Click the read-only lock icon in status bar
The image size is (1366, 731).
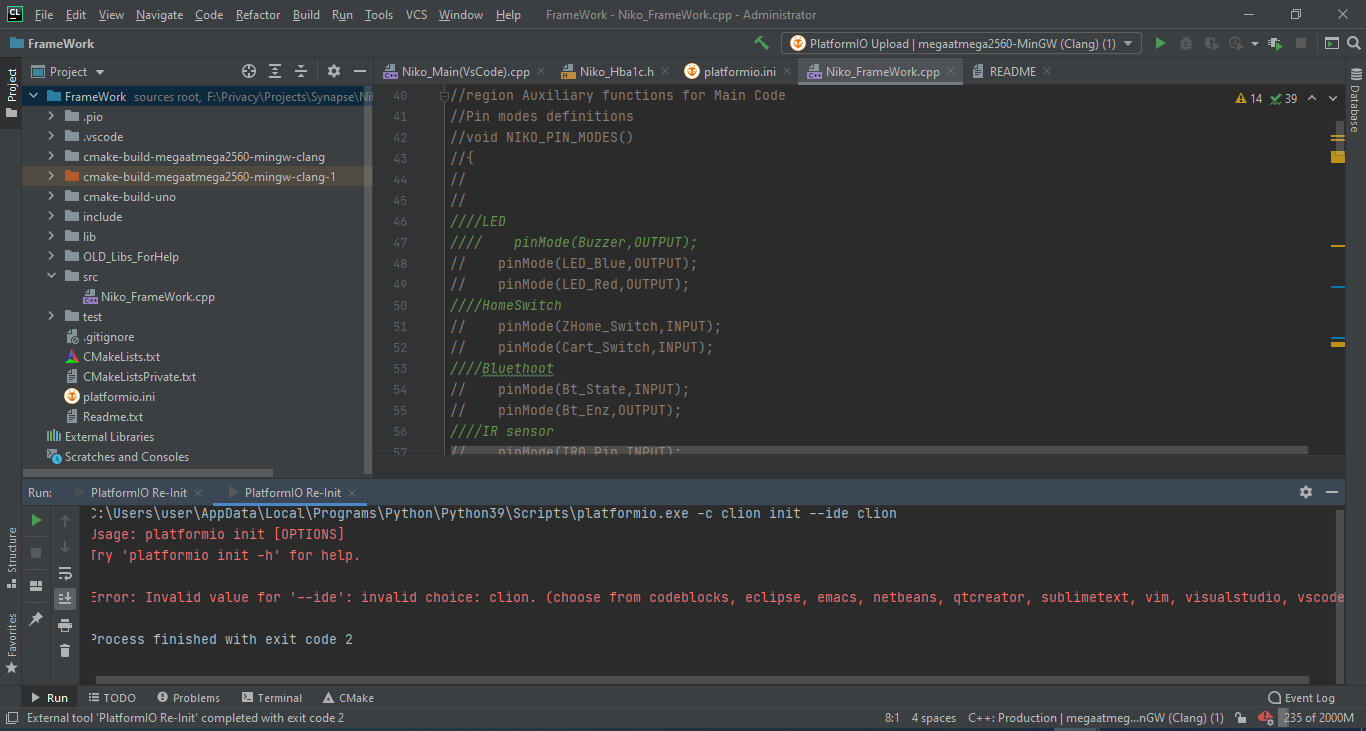click(x=1240, y=718)
